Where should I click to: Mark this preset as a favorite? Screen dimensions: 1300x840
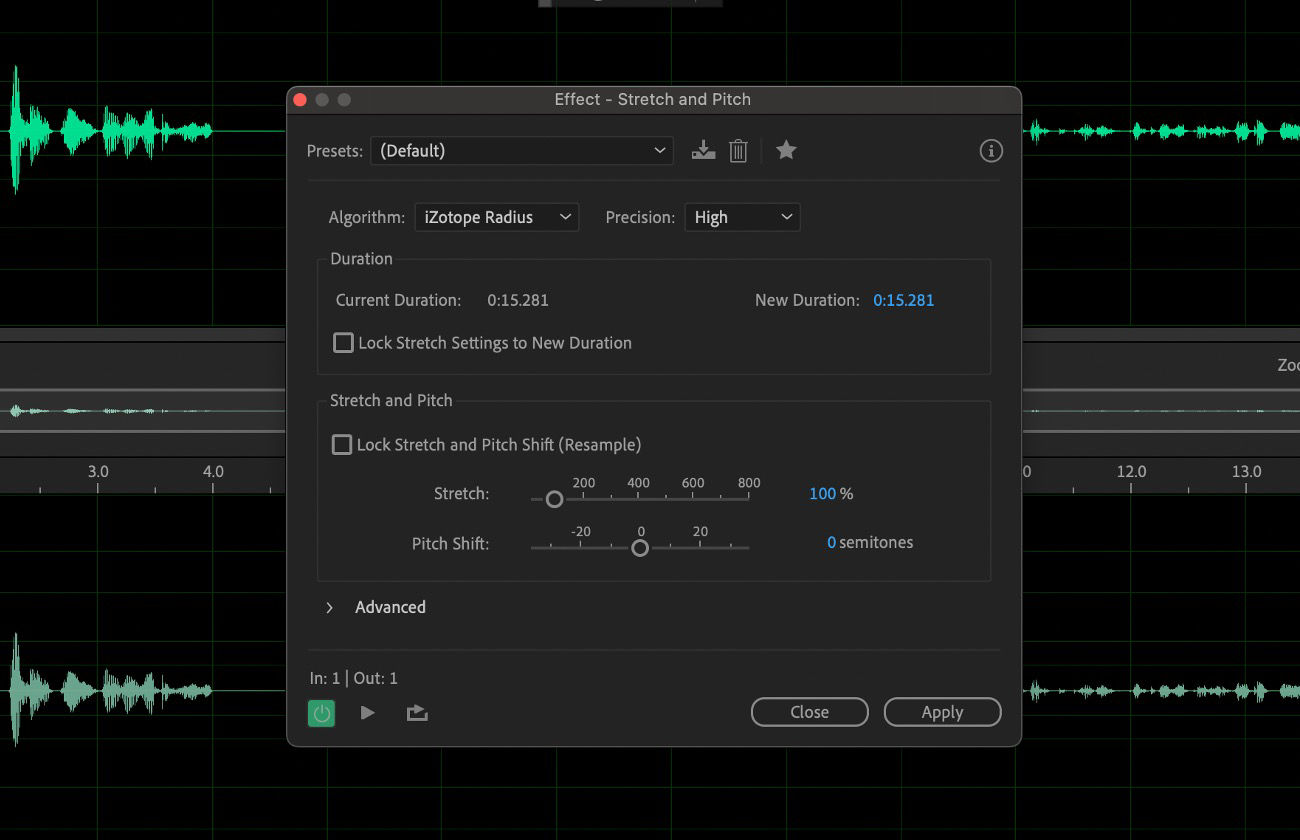click(786, 150)
